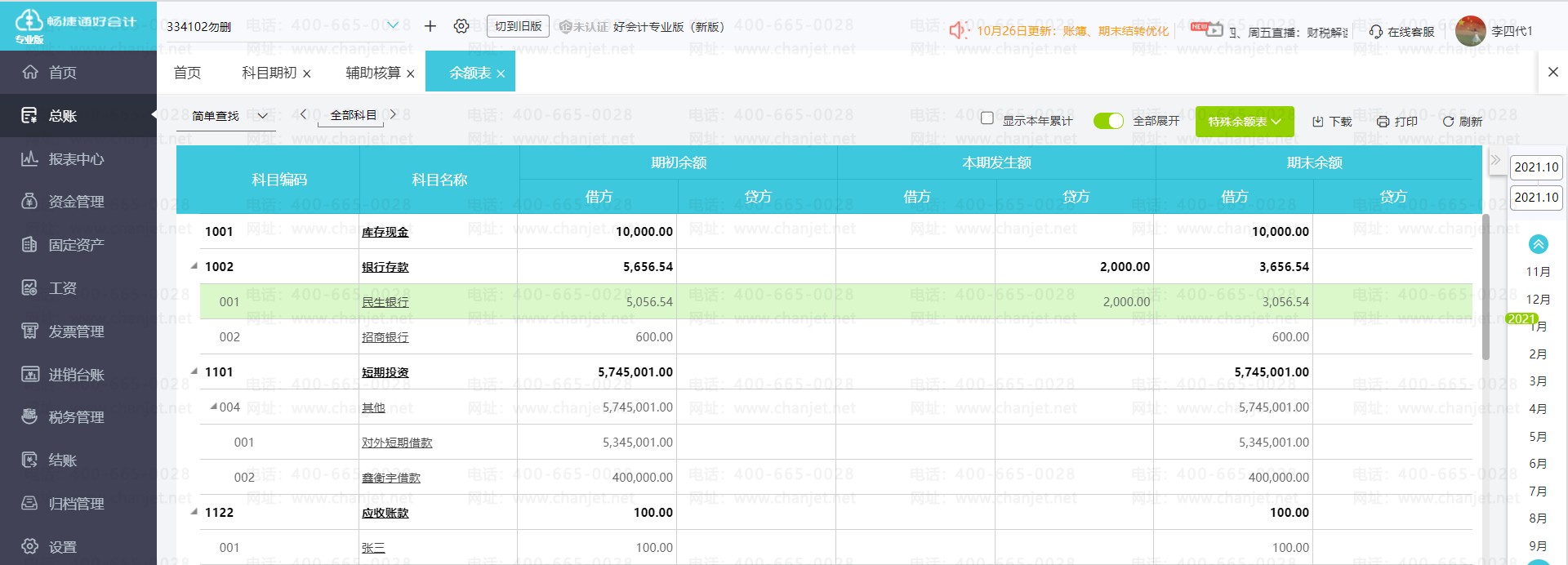Image resolution: width=1568 pixels, height=565 pixels.
Task: Open the account set dropdown arrow
Action: pyautogui.click(x=393, y=25)
